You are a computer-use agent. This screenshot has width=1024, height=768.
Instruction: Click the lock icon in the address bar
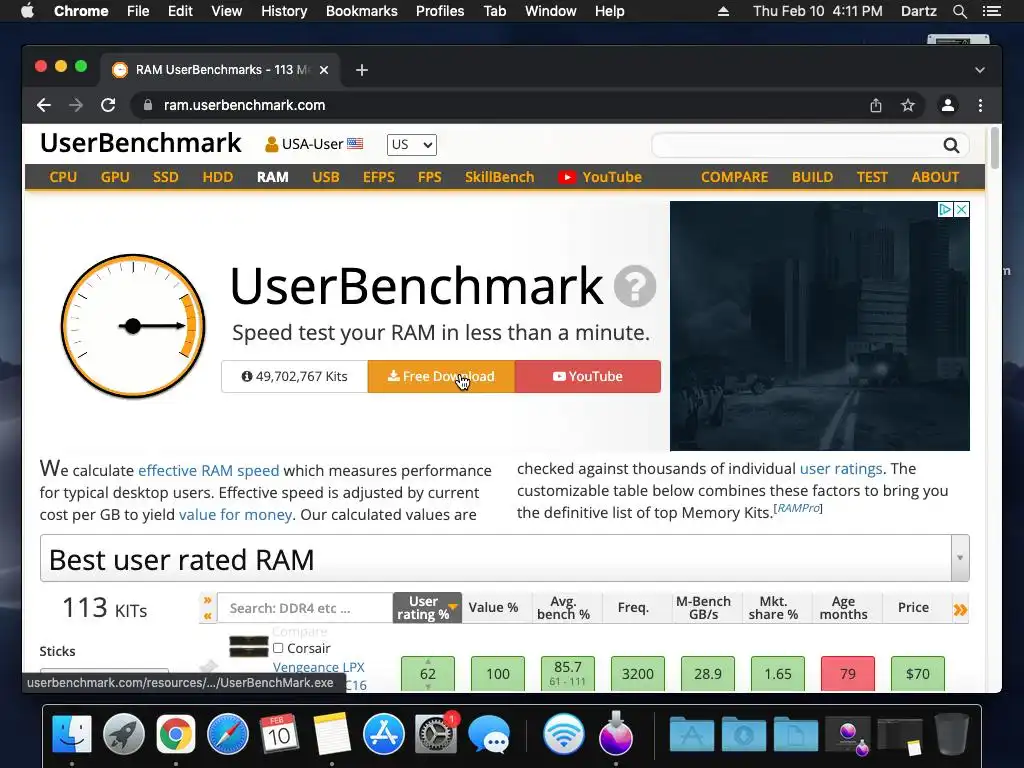tap(148, 105)
